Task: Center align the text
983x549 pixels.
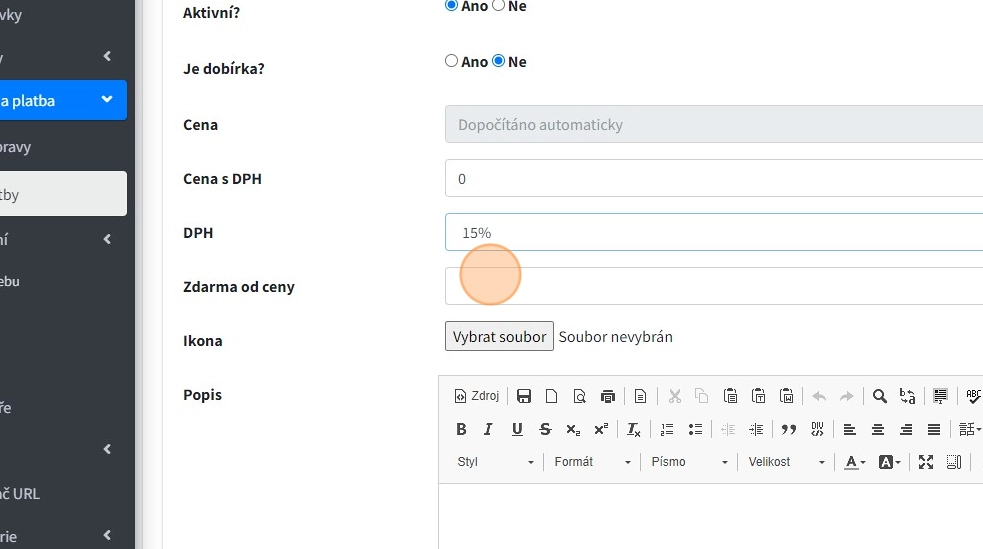Action: (878, 429)
